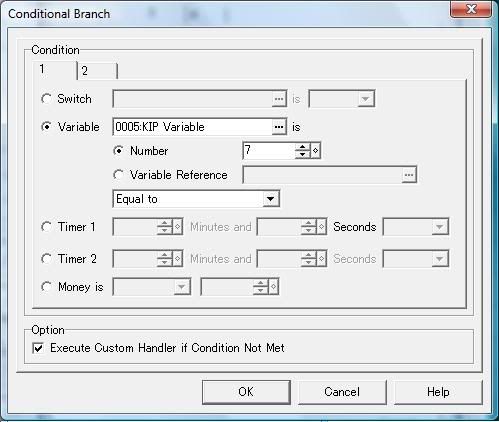This screenshot has width=499, height=422.
Task: Open the Help button
Action: click(x=438, y=392)
